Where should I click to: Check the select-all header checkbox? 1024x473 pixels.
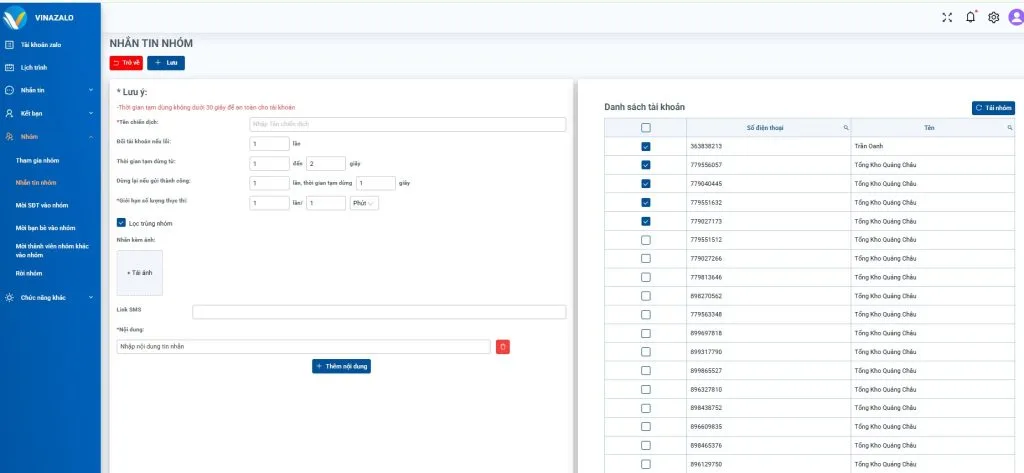(x=645, y=128)
